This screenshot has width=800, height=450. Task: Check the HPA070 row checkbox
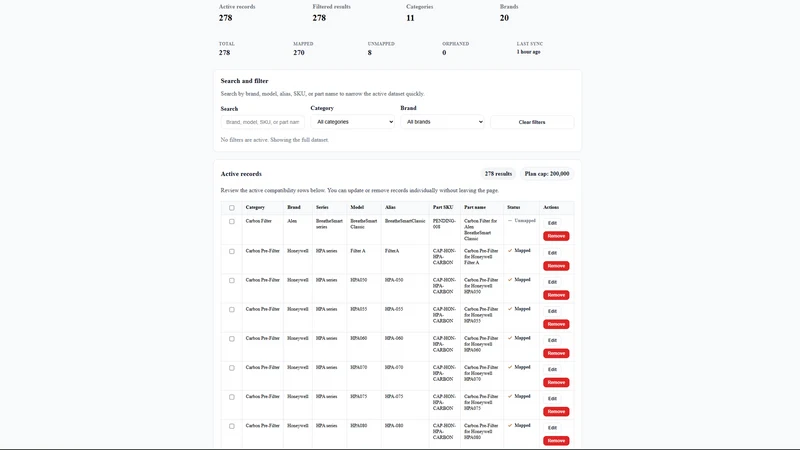point(232,367)
